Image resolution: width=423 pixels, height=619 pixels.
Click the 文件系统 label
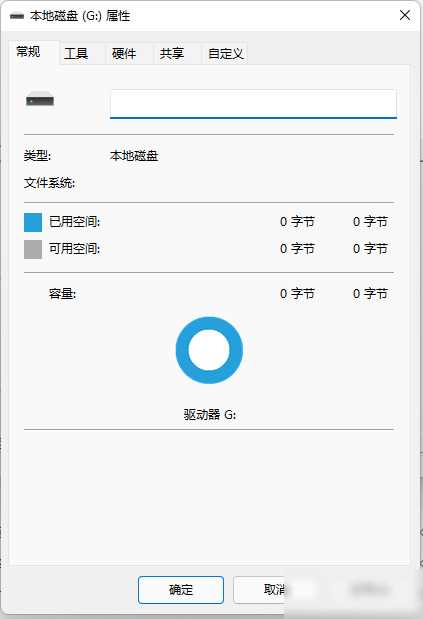[x=49, y=183]
